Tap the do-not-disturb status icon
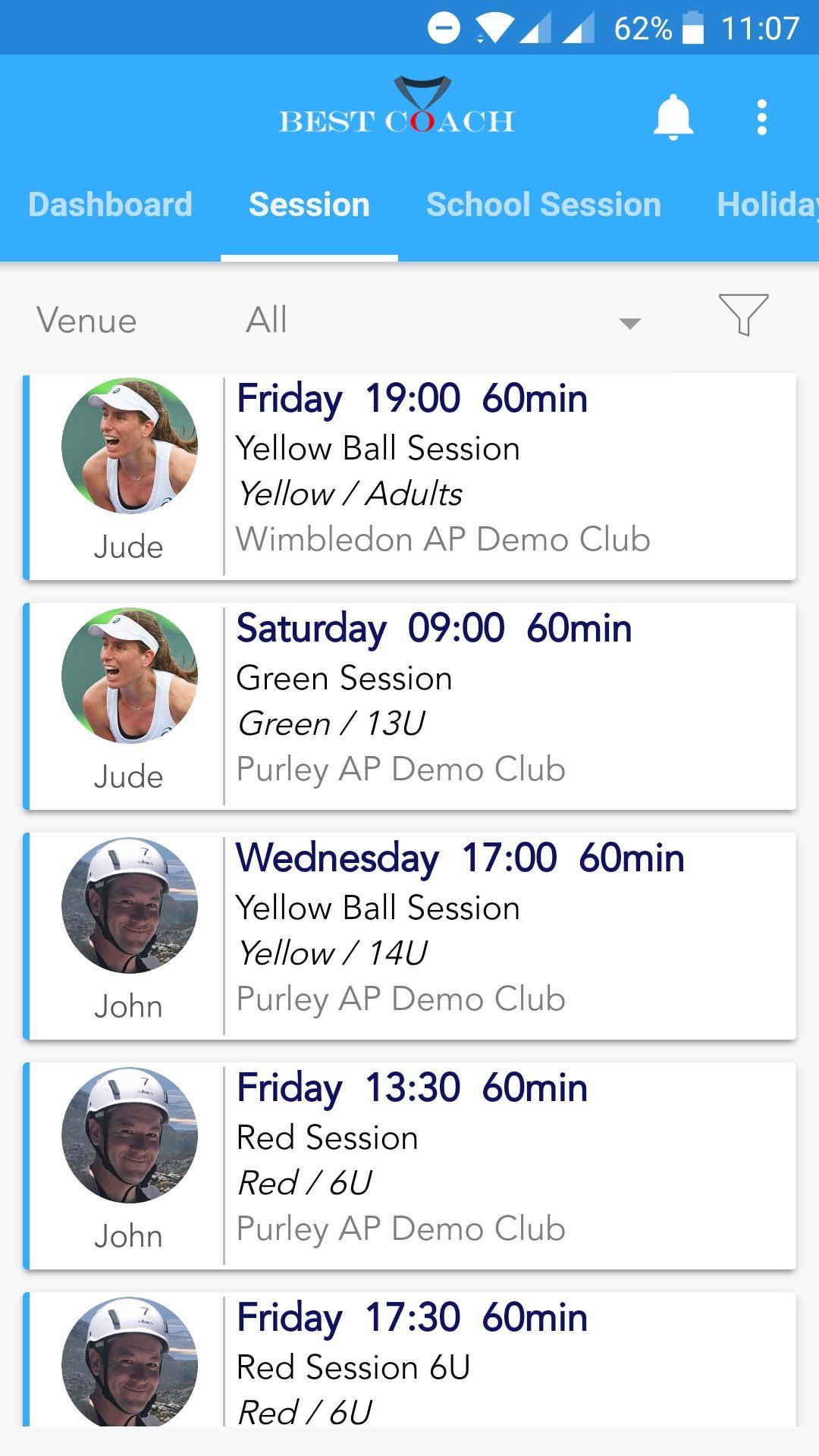Screen dimensions: 819x1456 444,29
